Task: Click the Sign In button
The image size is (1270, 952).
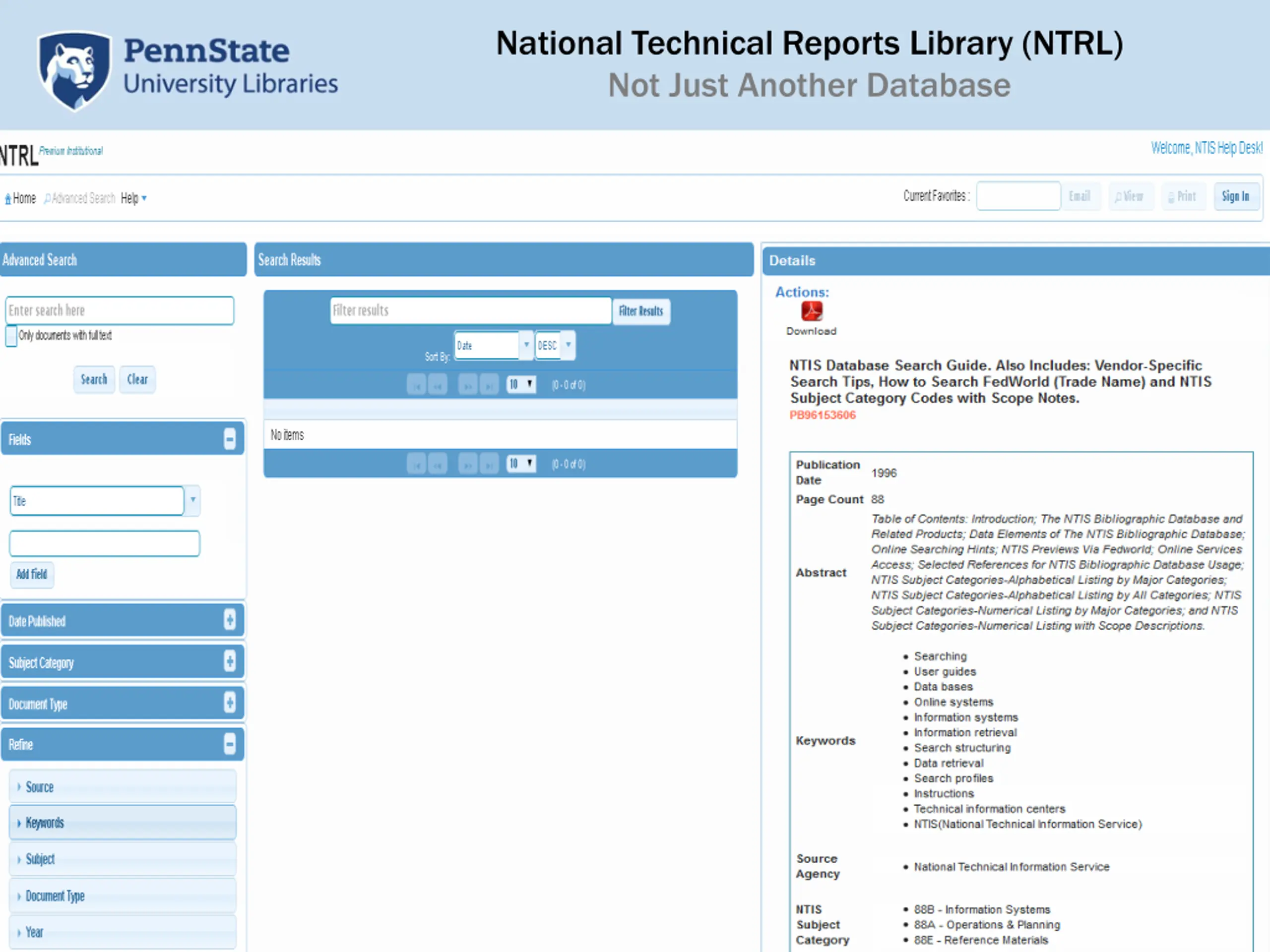Action: click(x=1236, y=196)
